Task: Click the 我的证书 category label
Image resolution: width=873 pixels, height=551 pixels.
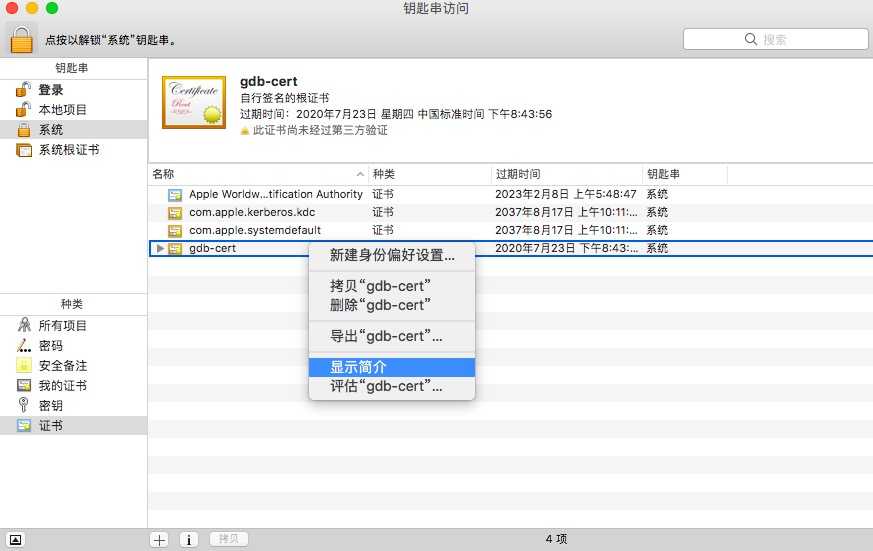Action: point(62,386)
